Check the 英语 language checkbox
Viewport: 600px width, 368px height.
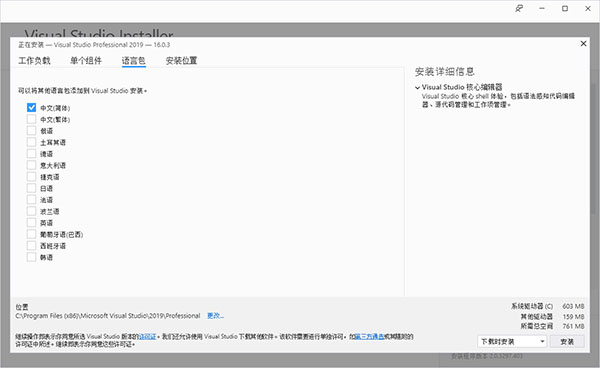tap(31, 223)
